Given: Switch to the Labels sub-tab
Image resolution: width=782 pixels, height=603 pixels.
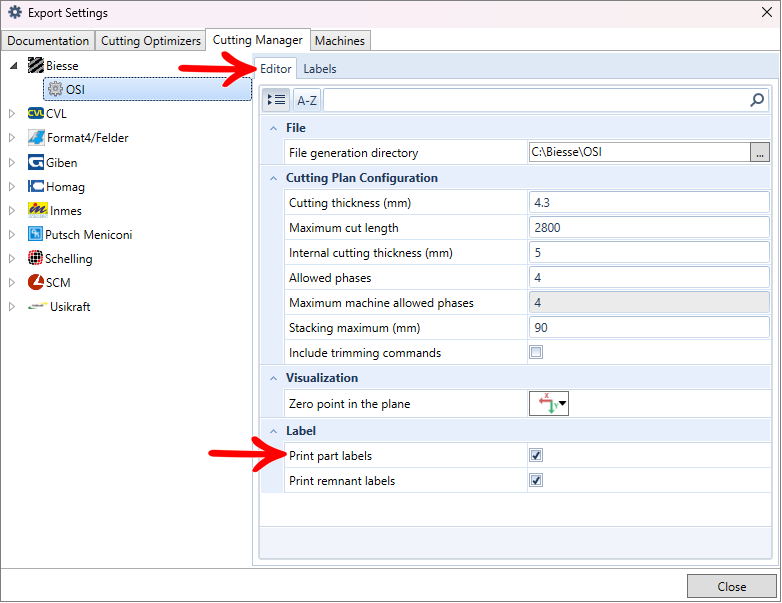Looking at the screenshot, I should click(x=320, y=69).
